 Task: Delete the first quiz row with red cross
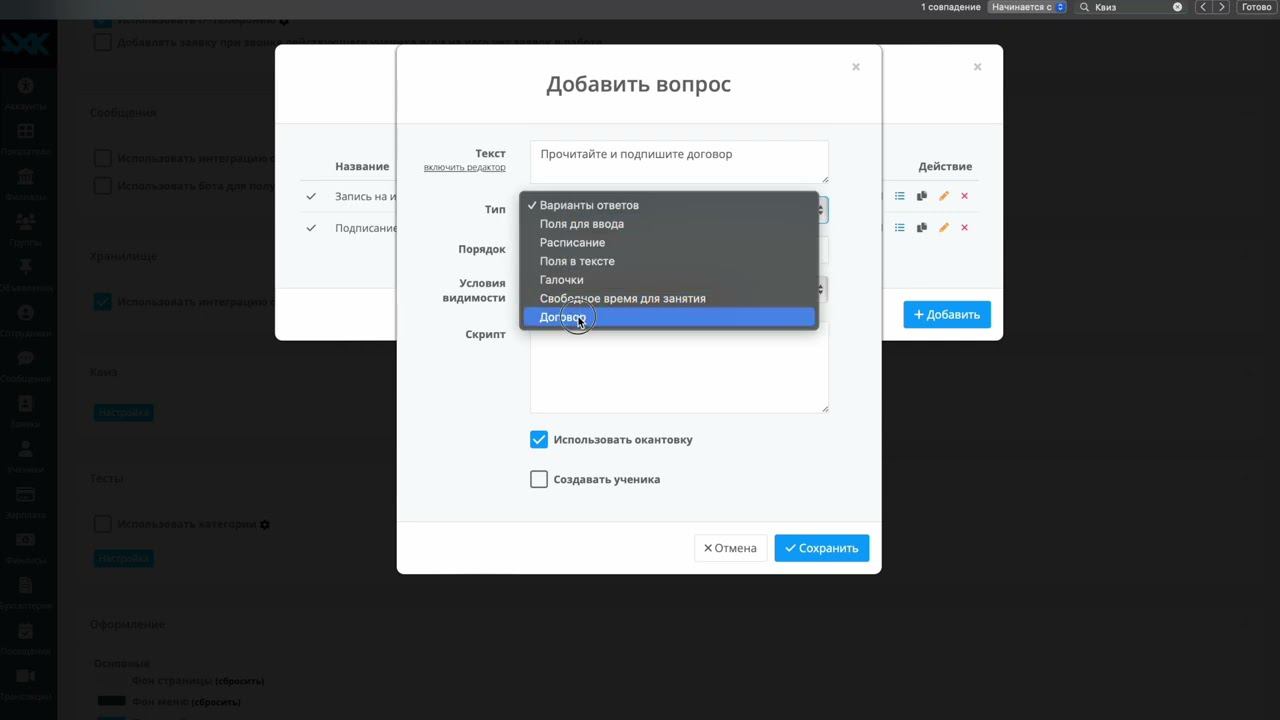965,196
